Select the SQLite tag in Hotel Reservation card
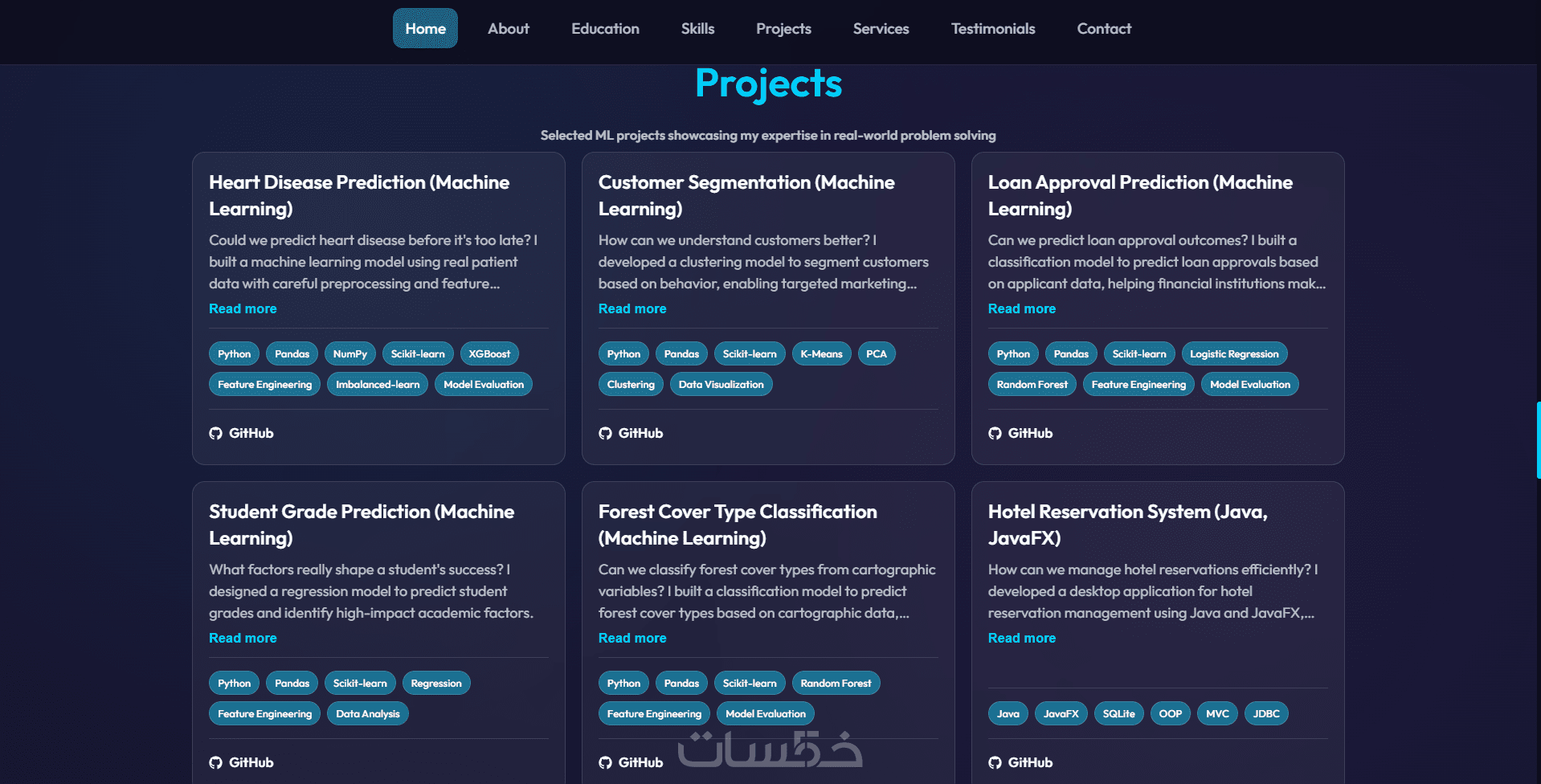Screen dimensions: 1541x784 coord(1118,713)
